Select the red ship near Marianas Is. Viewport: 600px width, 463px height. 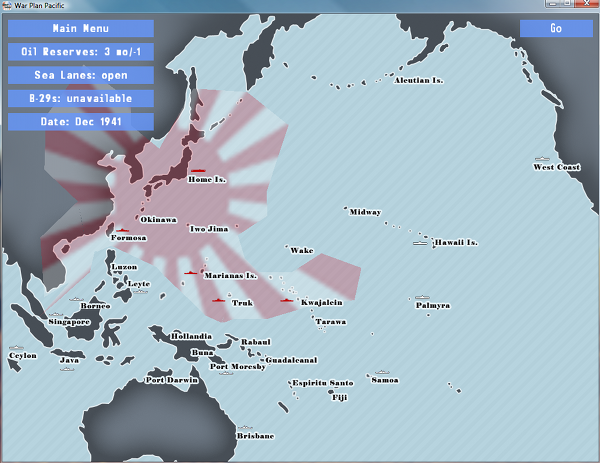(x=190, y=272)
